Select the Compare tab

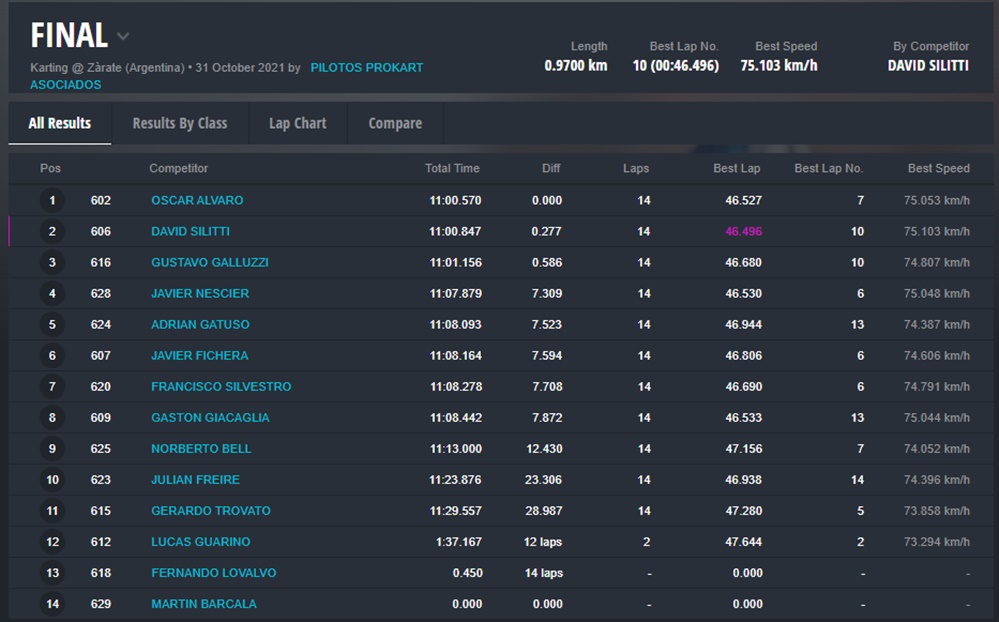395,123
